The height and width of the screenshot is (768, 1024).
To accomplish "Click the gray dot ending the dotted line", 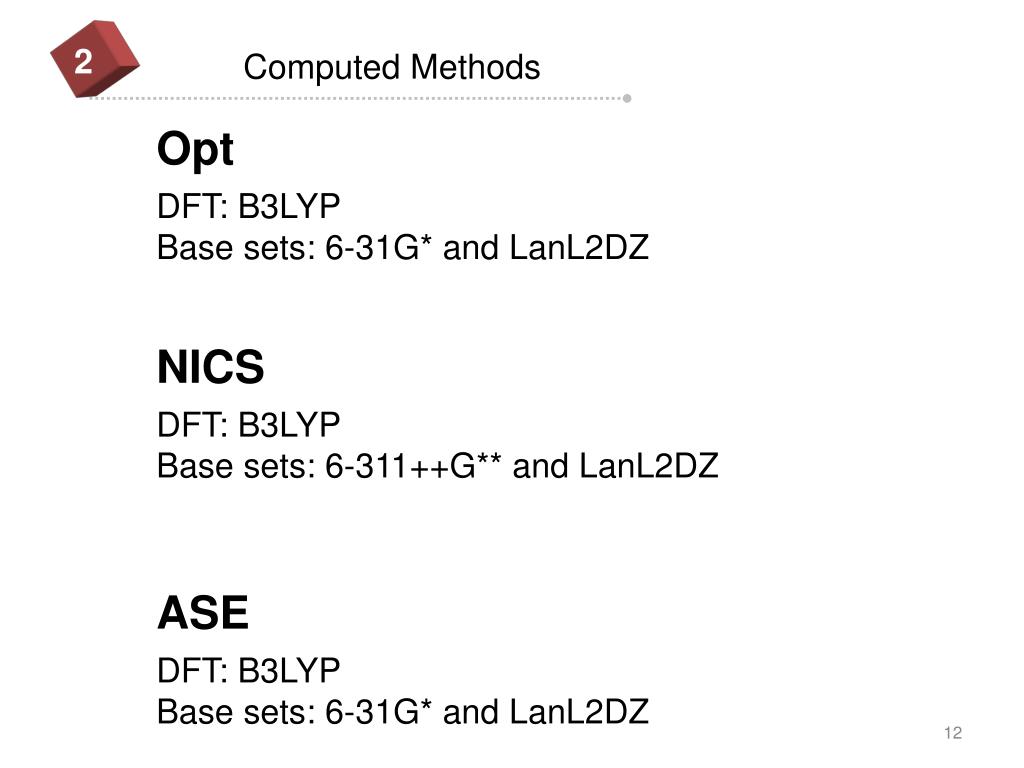I will [x=627, y=99].
